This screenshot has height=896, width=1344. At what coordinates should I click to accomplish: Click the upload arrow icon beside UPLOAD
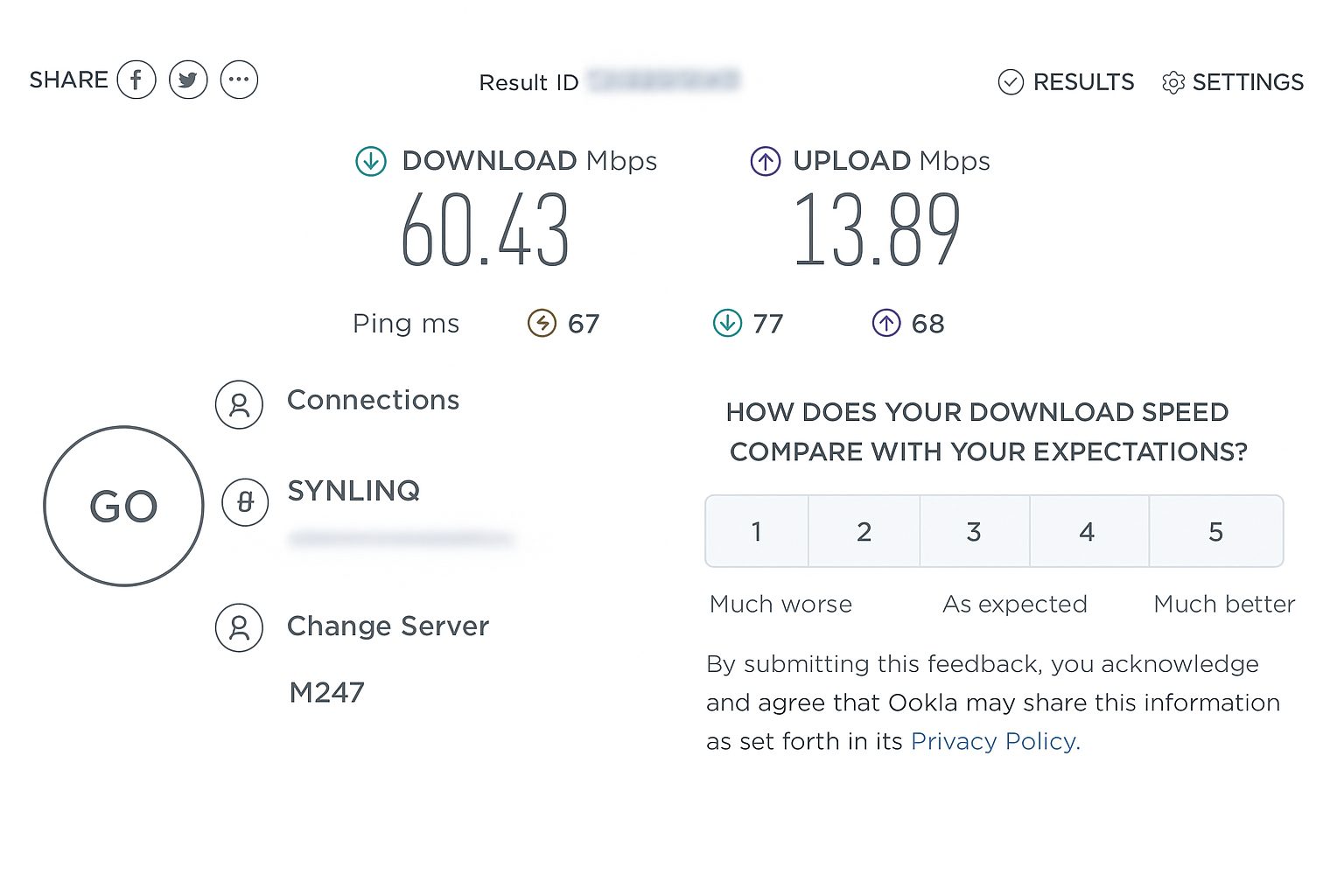766,161
